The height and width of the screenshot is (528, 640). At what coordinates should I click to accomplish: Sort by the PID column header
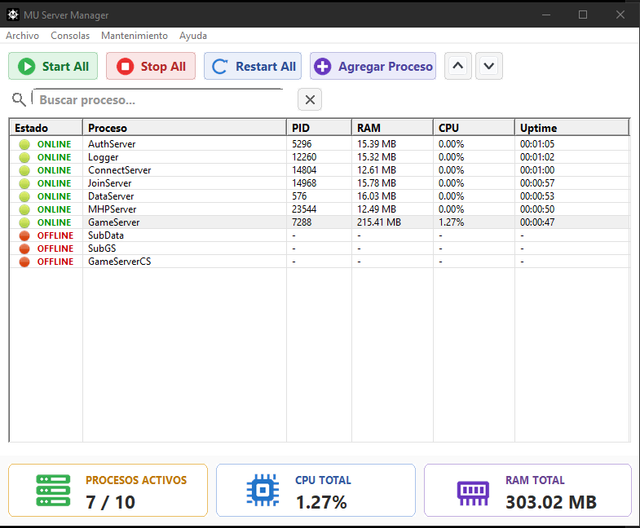point(319,128)
